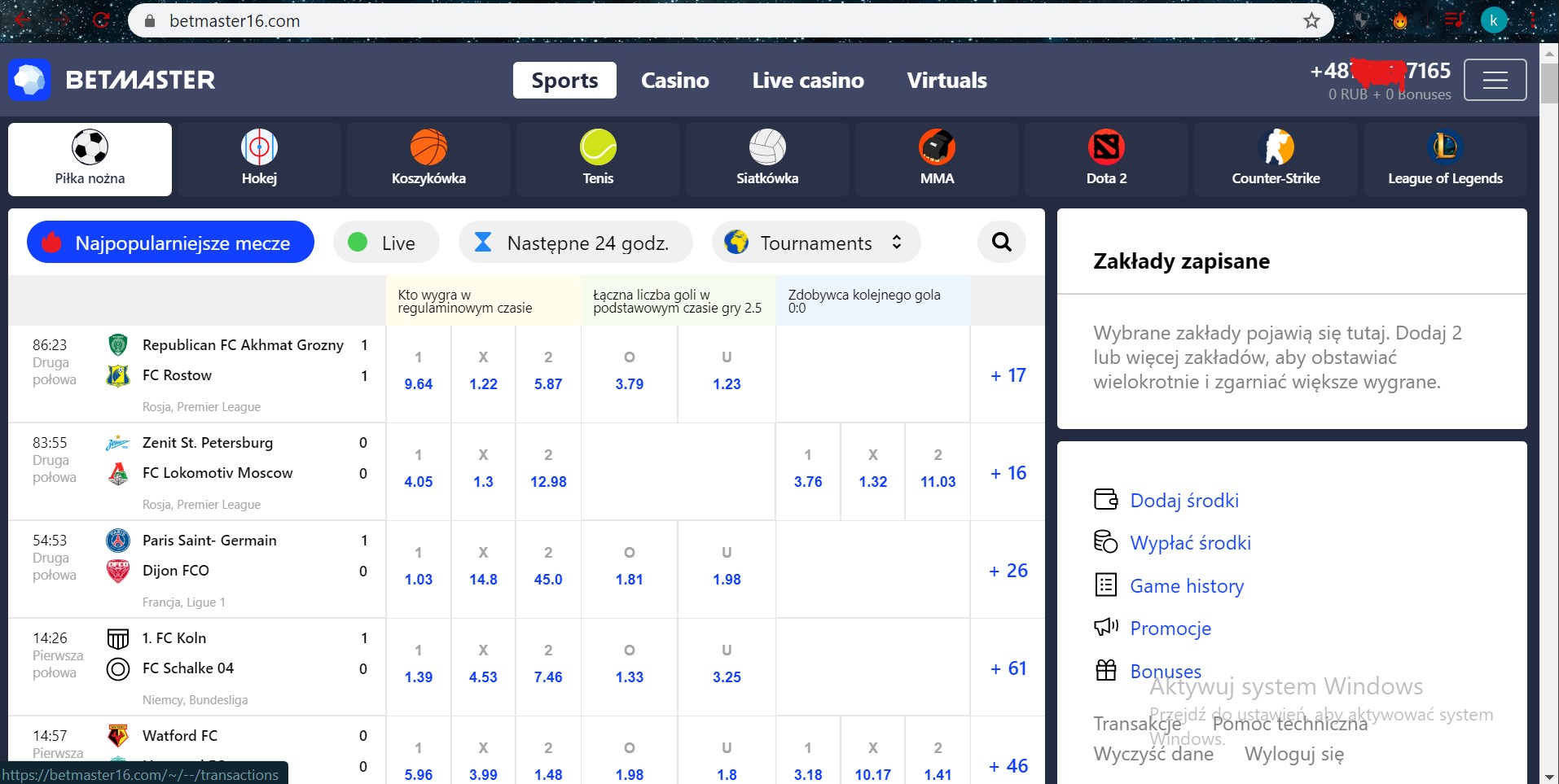Viewport: 1559px width, 784px height.
Task: Filter by Następne 24 godz.
Action: click(x=575, y=242)
